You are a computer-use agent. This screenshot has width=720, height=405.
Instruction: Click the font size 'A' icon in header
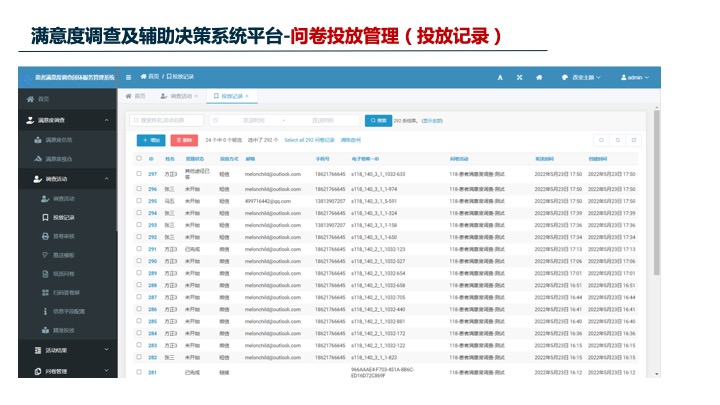500,78
